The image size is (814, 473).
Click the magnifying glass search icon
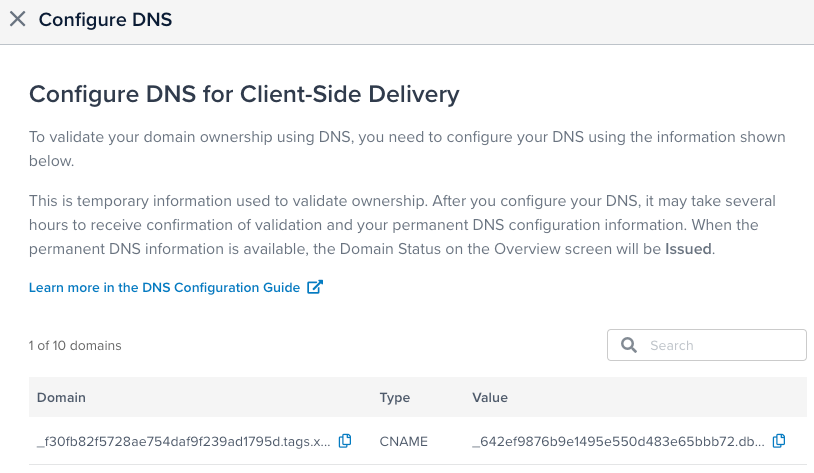pyautogui.click(x=629, y=345)
